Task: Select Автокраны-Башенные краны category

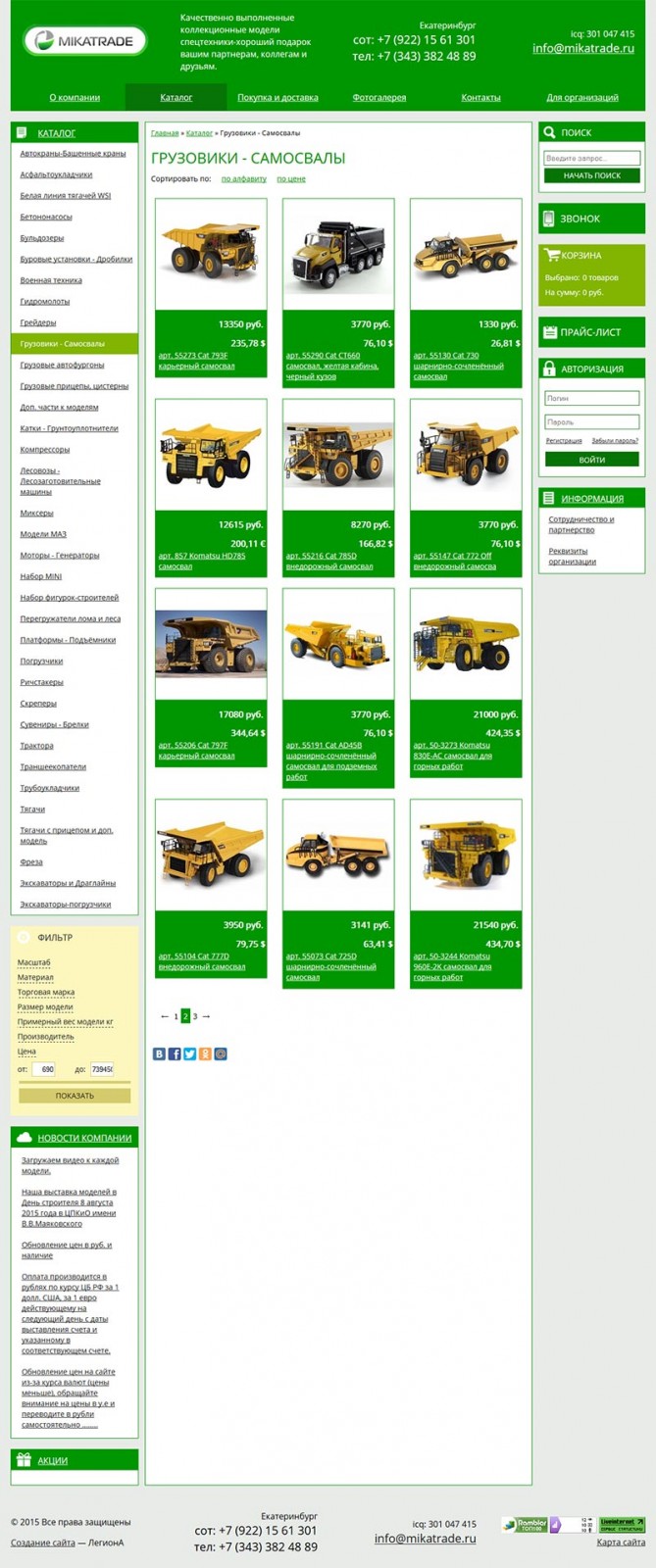Action: tap(73, 153)
